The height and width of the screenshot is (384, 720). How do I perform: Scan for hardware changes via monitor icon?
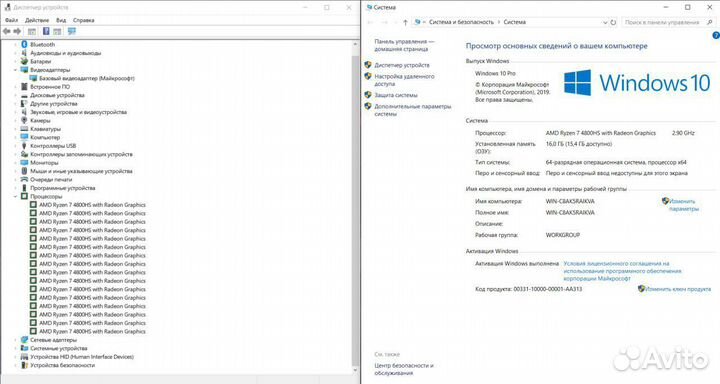[x=72, y=31]
